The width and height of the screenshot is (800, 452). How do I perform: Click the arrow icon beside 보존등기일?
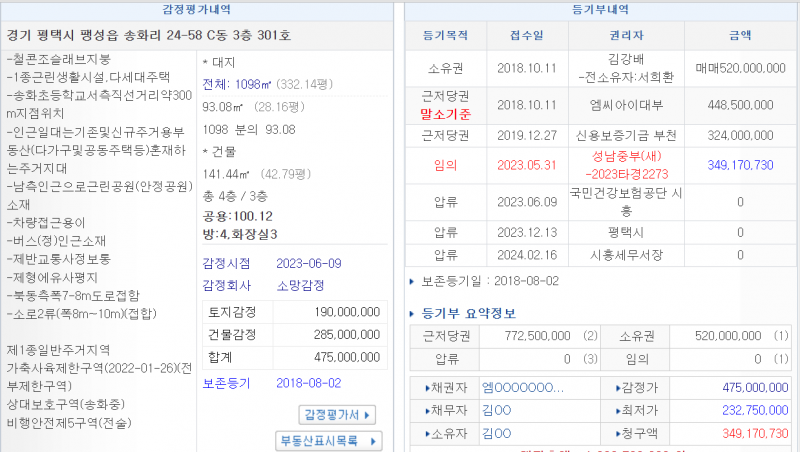pyautogui.click(x=413, y=282)
